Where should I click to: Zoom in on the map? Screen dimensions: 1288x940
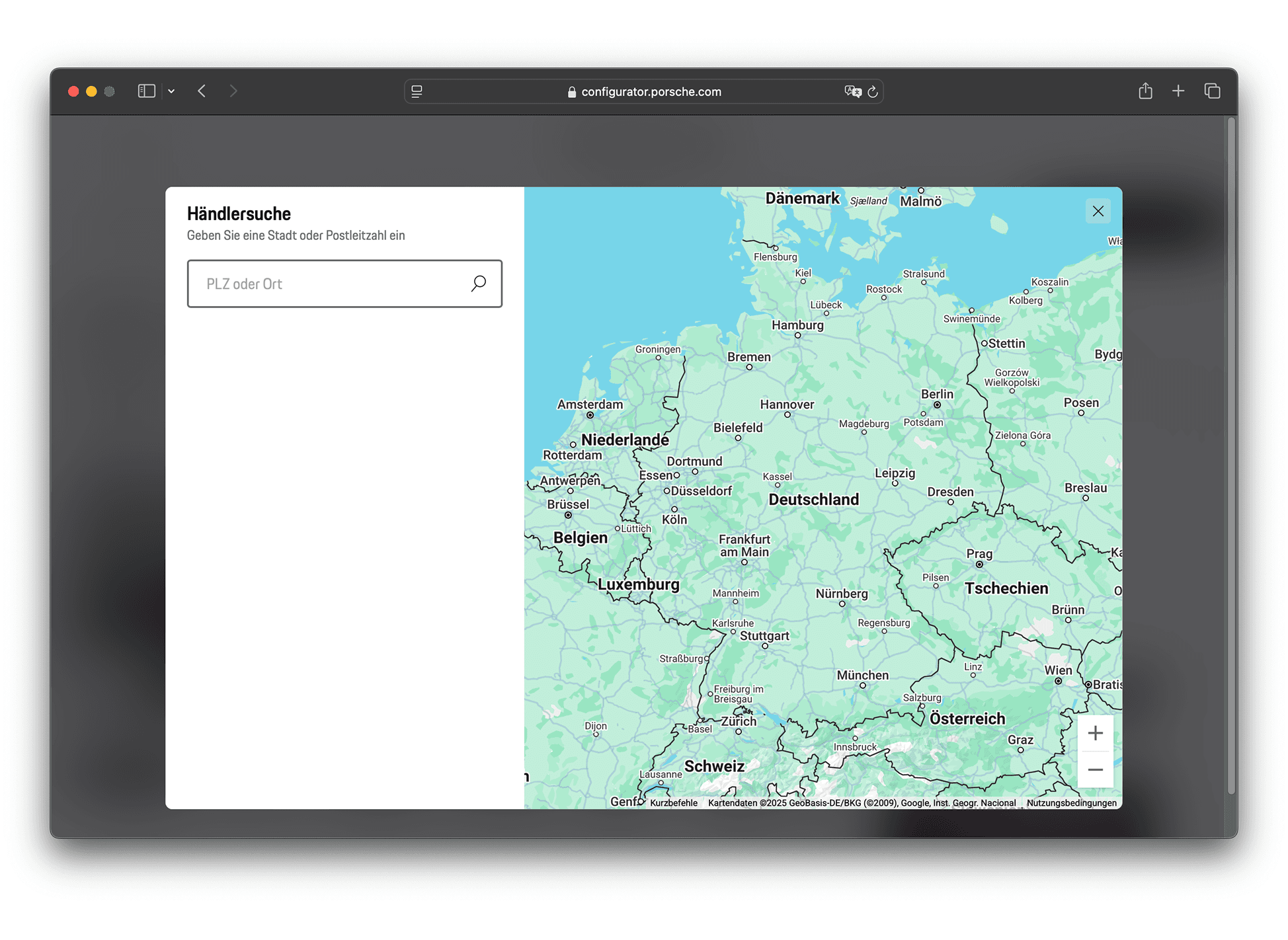tap(1096, 733)
